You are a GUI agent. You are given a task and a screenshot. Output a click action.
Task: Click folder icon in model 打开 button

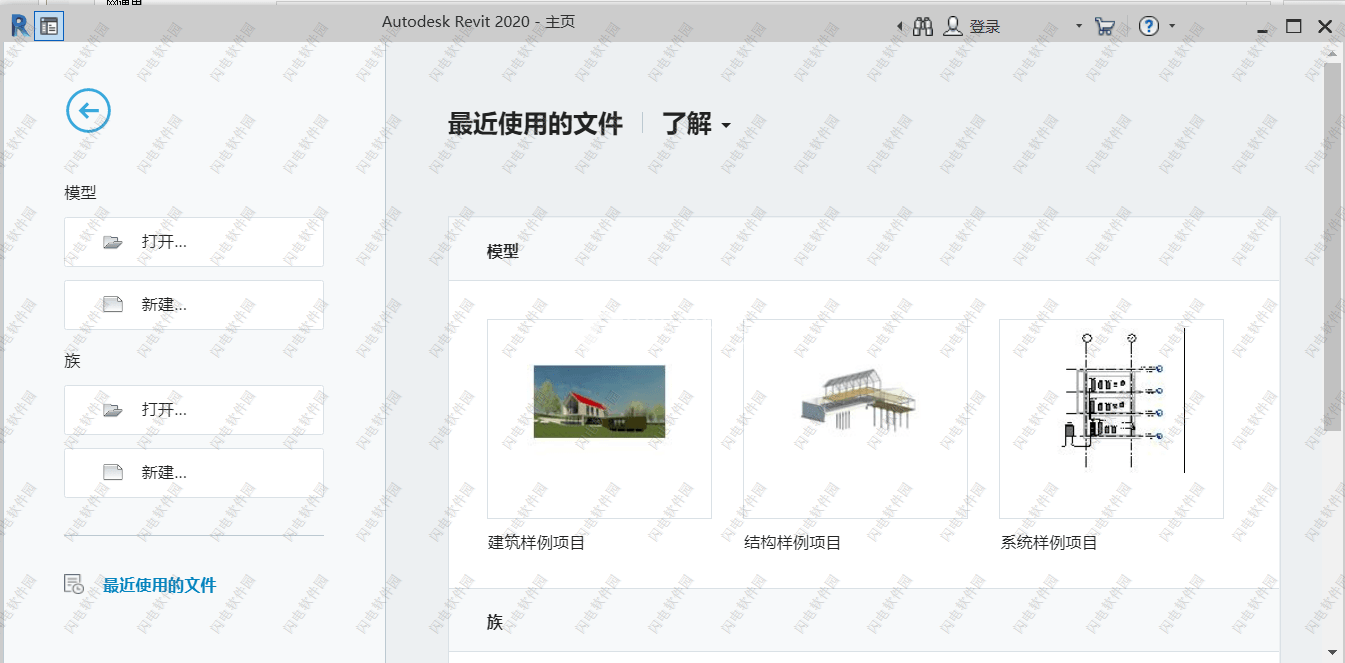click(112, 242)
